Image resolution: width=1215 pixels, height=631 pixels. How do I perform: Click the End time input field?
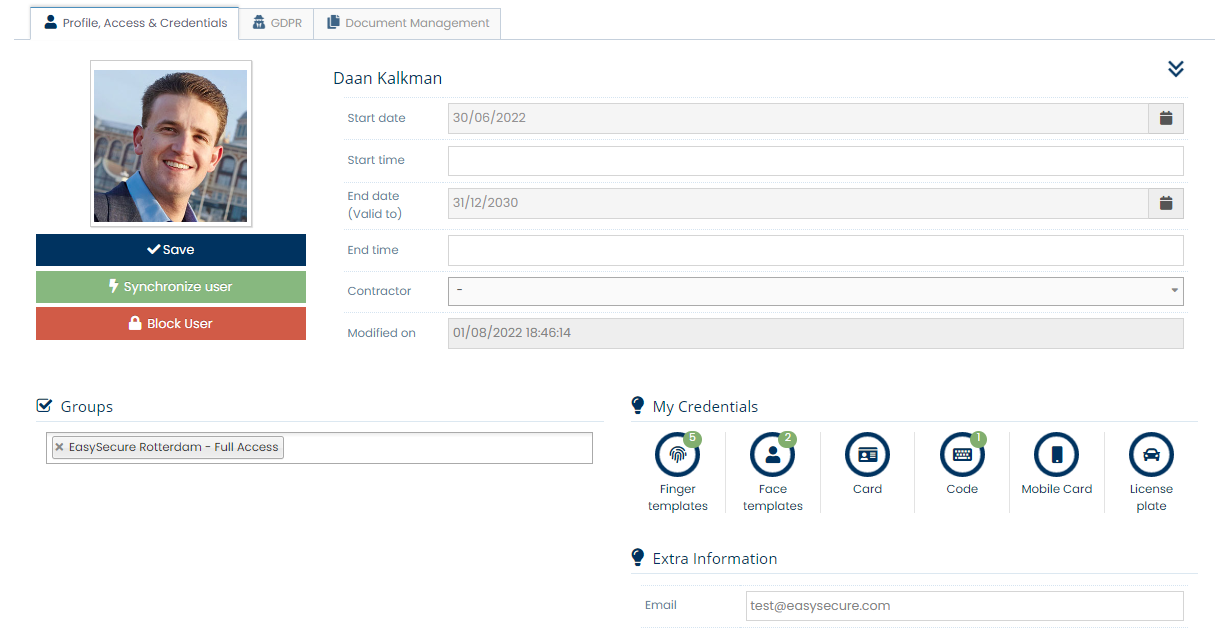[816, 250]
